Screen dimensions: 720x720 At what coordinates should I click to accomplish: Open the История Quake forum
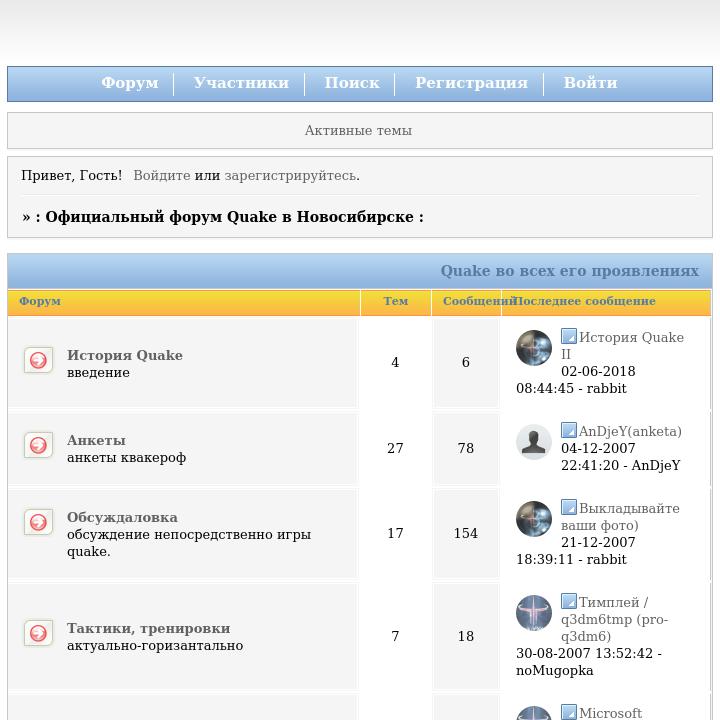coord(125,355)
